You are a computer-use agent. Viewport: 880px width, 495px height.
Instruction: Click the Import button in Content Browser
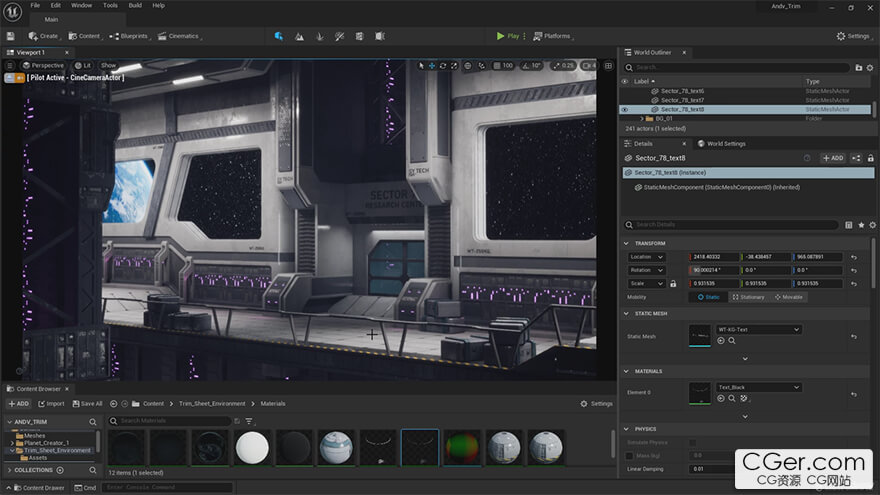(50, 403)
